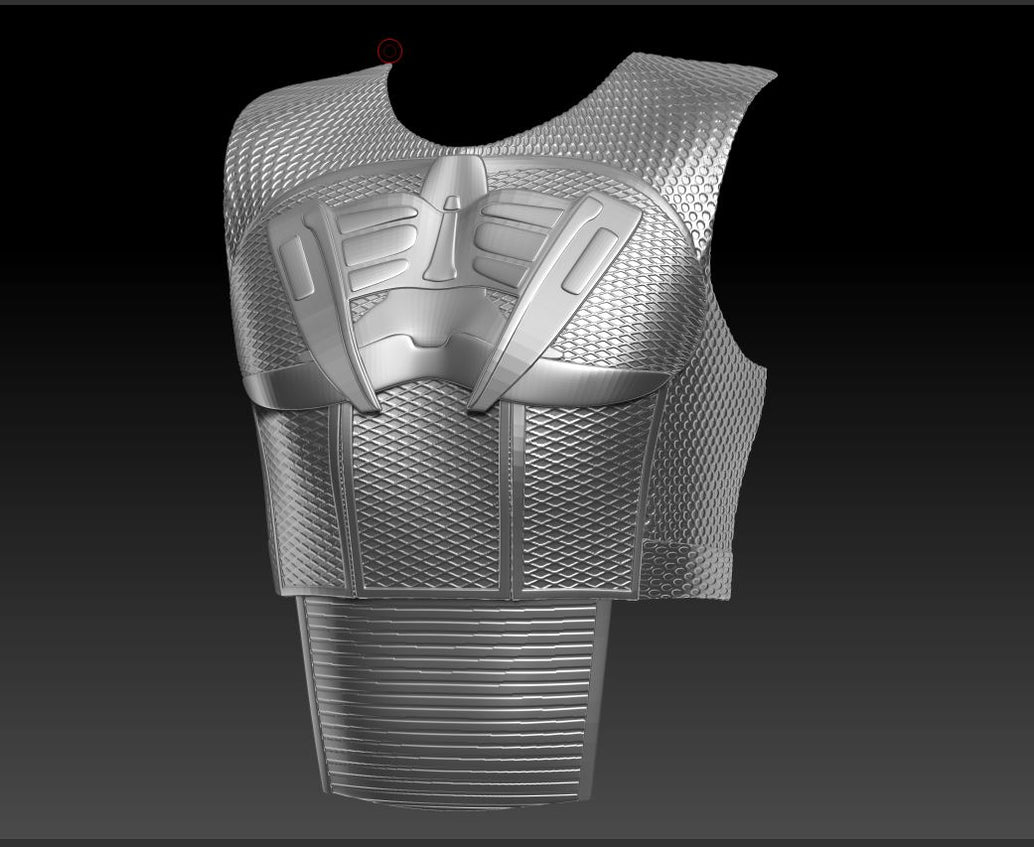Click the vertical seam dividing the lower plates
The height and width of the screenshot is (847, 1034).
tap(510, 500)
